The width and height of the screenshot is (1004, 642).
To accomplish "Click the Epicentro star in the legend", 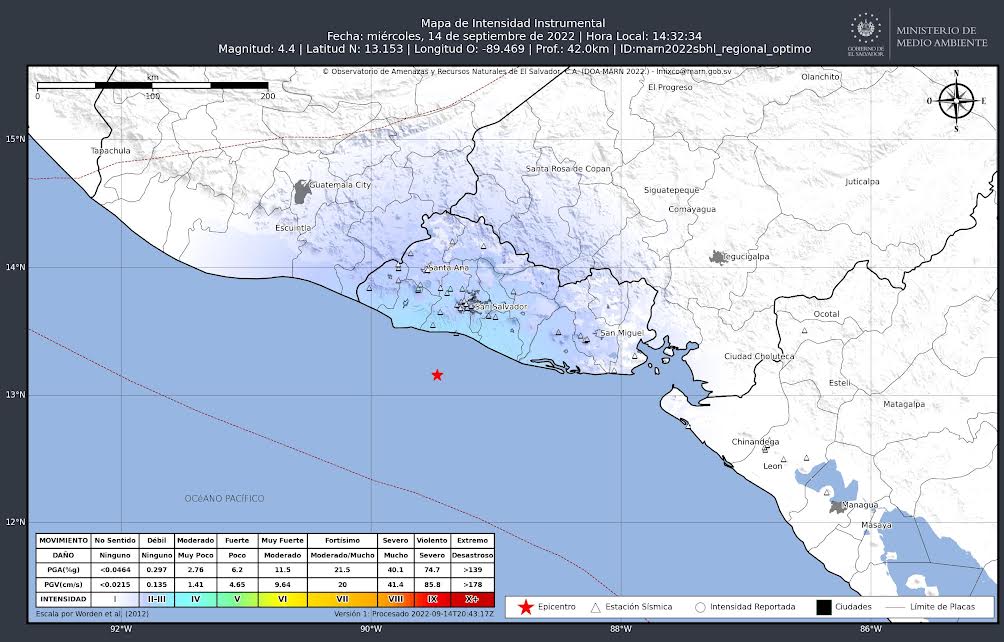I will (x=526, y=607).
